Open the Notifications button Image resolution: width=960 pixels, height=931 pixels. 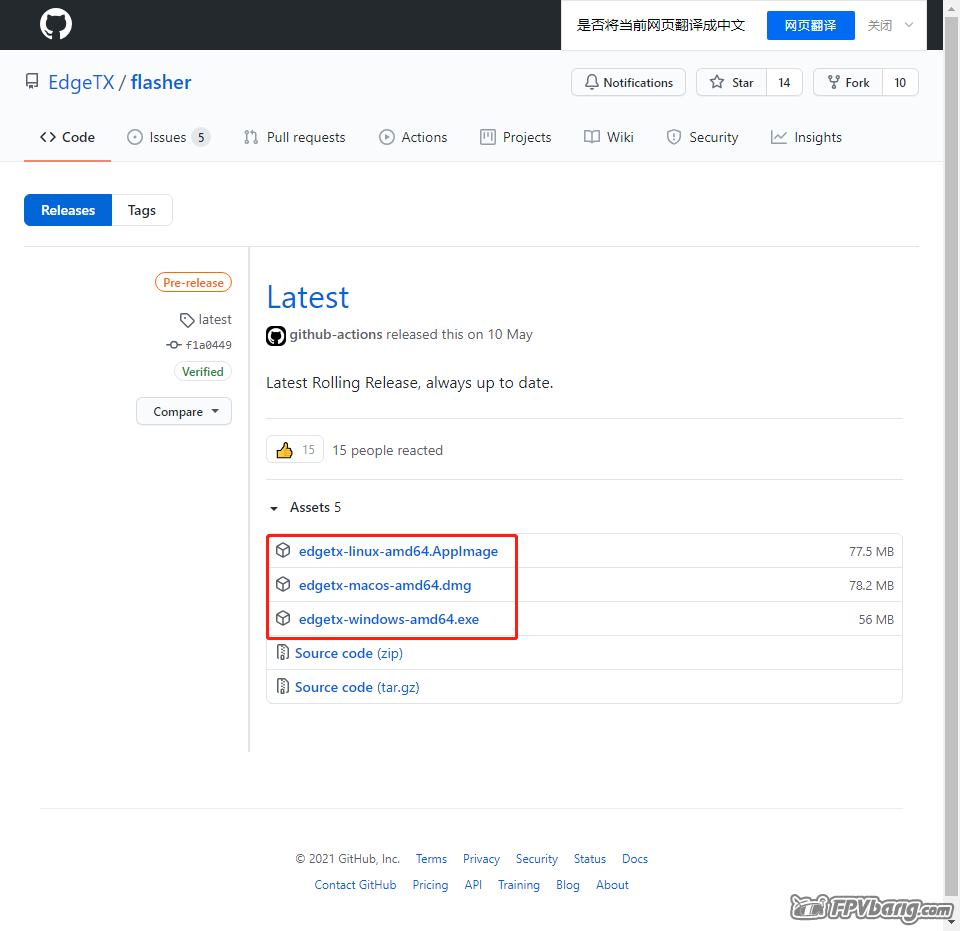(628, 83)
